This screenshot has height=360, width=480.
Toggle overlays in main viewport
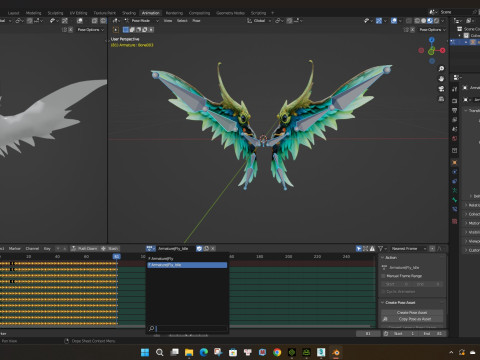(x=394, y=21)
